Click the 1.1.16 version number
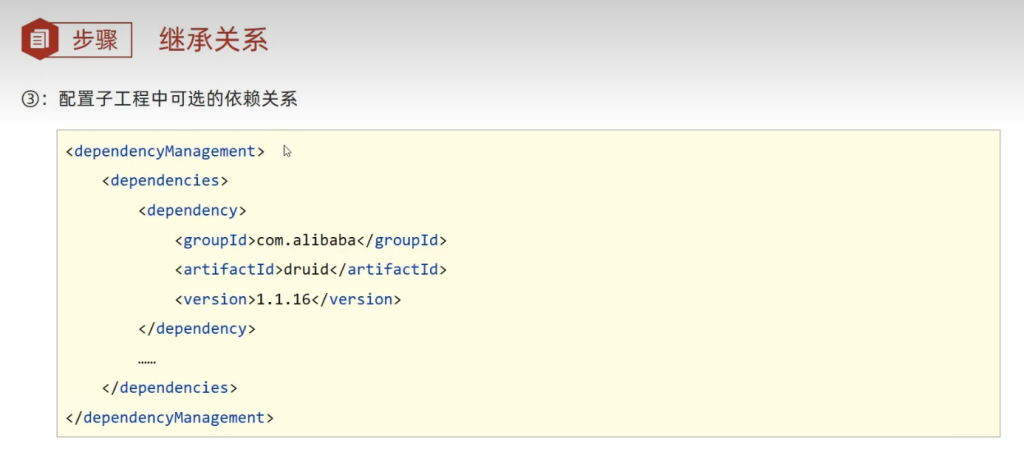 point(284,299)
